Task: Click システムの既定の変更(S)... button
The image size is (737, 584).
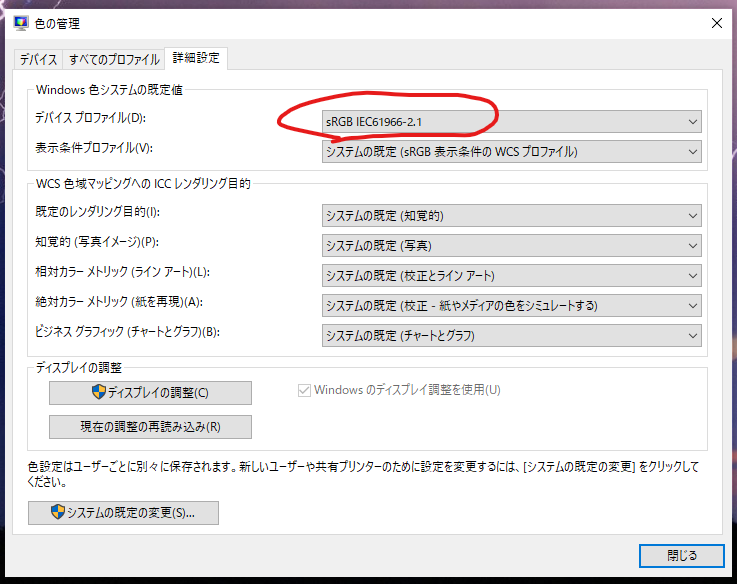Action: 123,513
